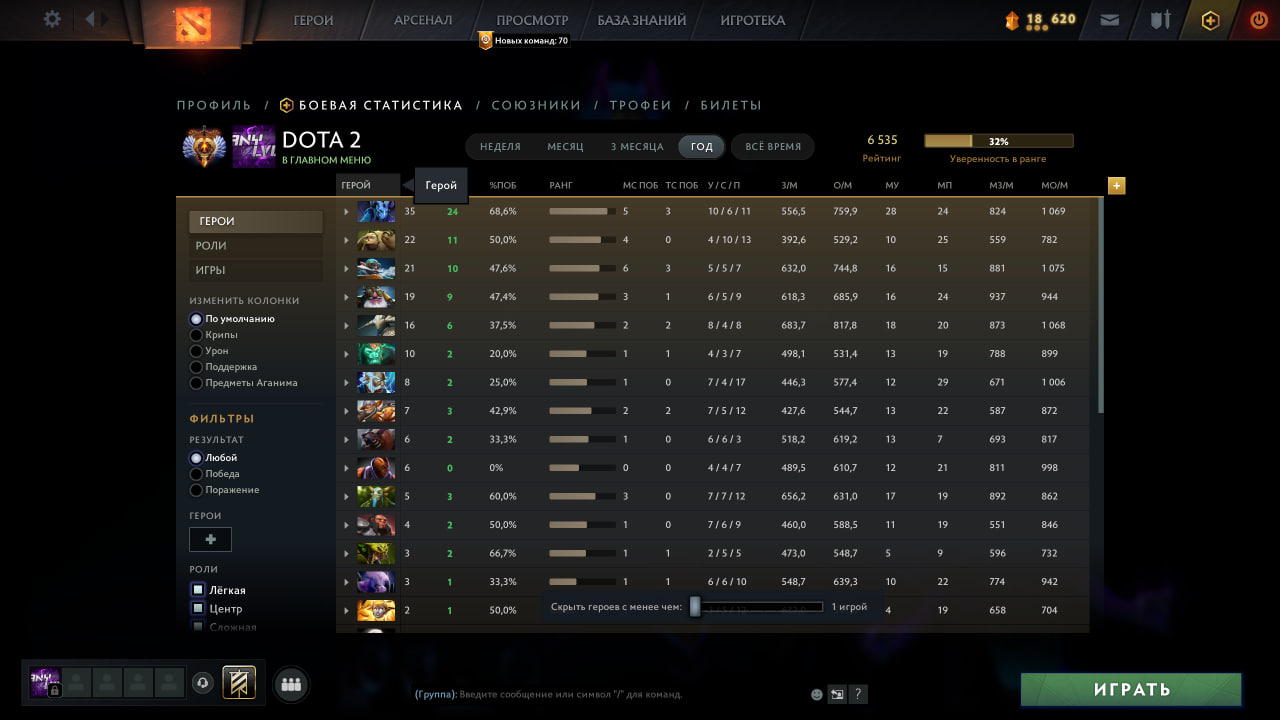Click the chat window pop-out icon beside the smiley

837,694
